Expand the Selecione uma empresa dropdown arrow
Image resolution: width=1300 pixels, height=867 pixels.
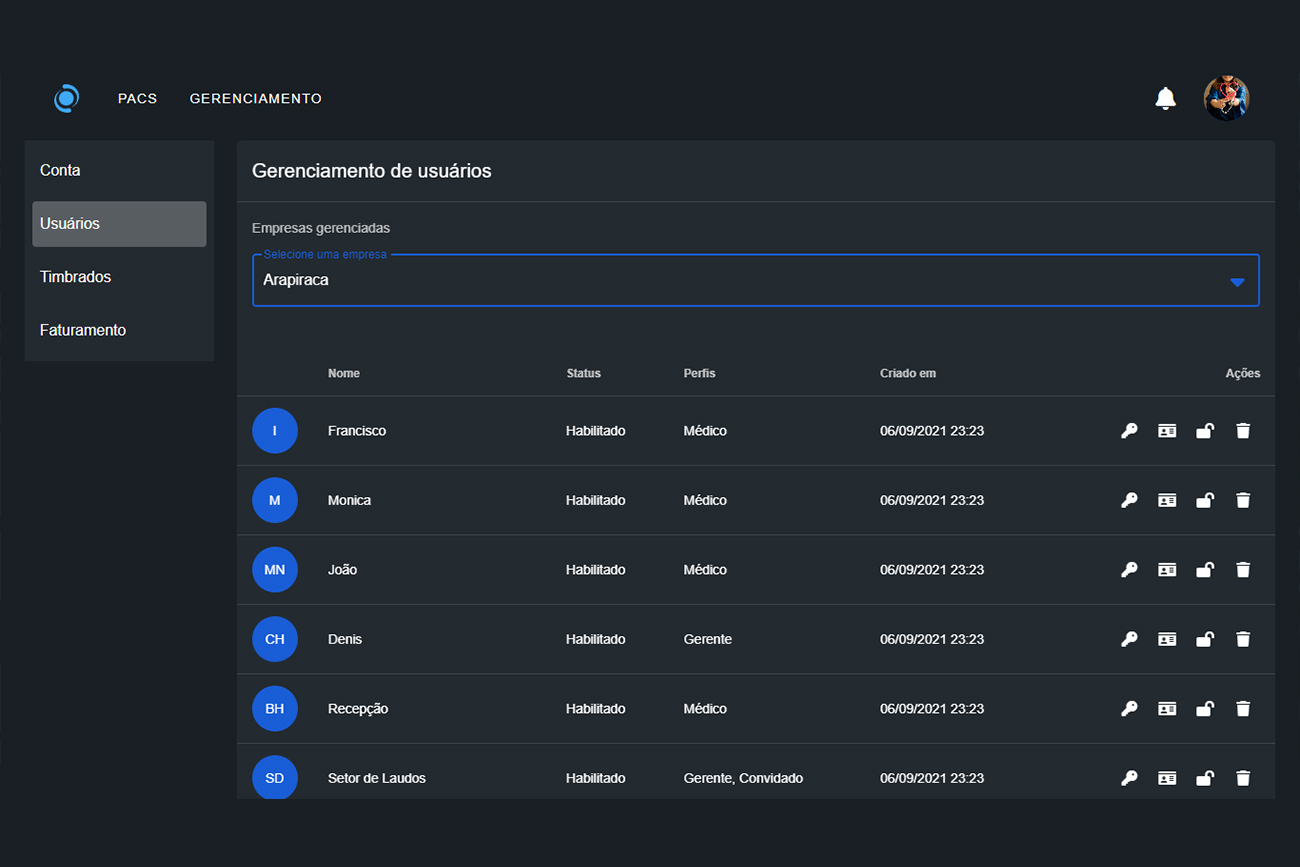pos(1237,282)
